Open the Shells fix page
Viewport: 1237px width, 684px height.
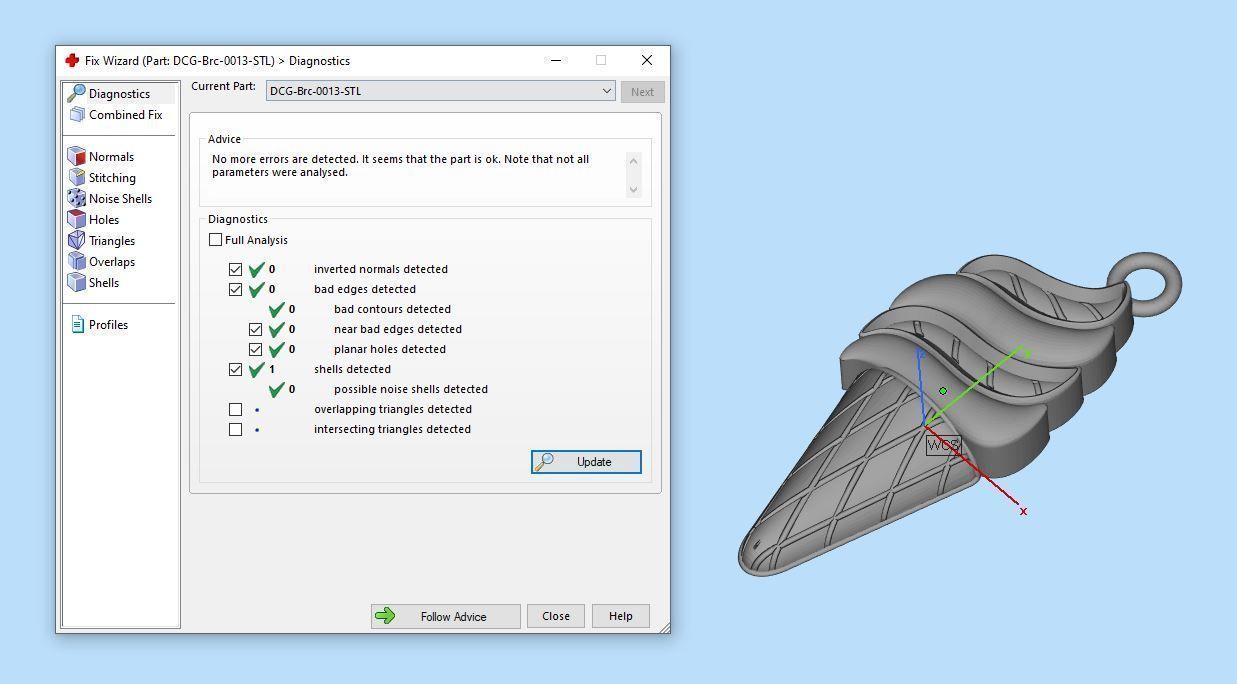point(104,282)
